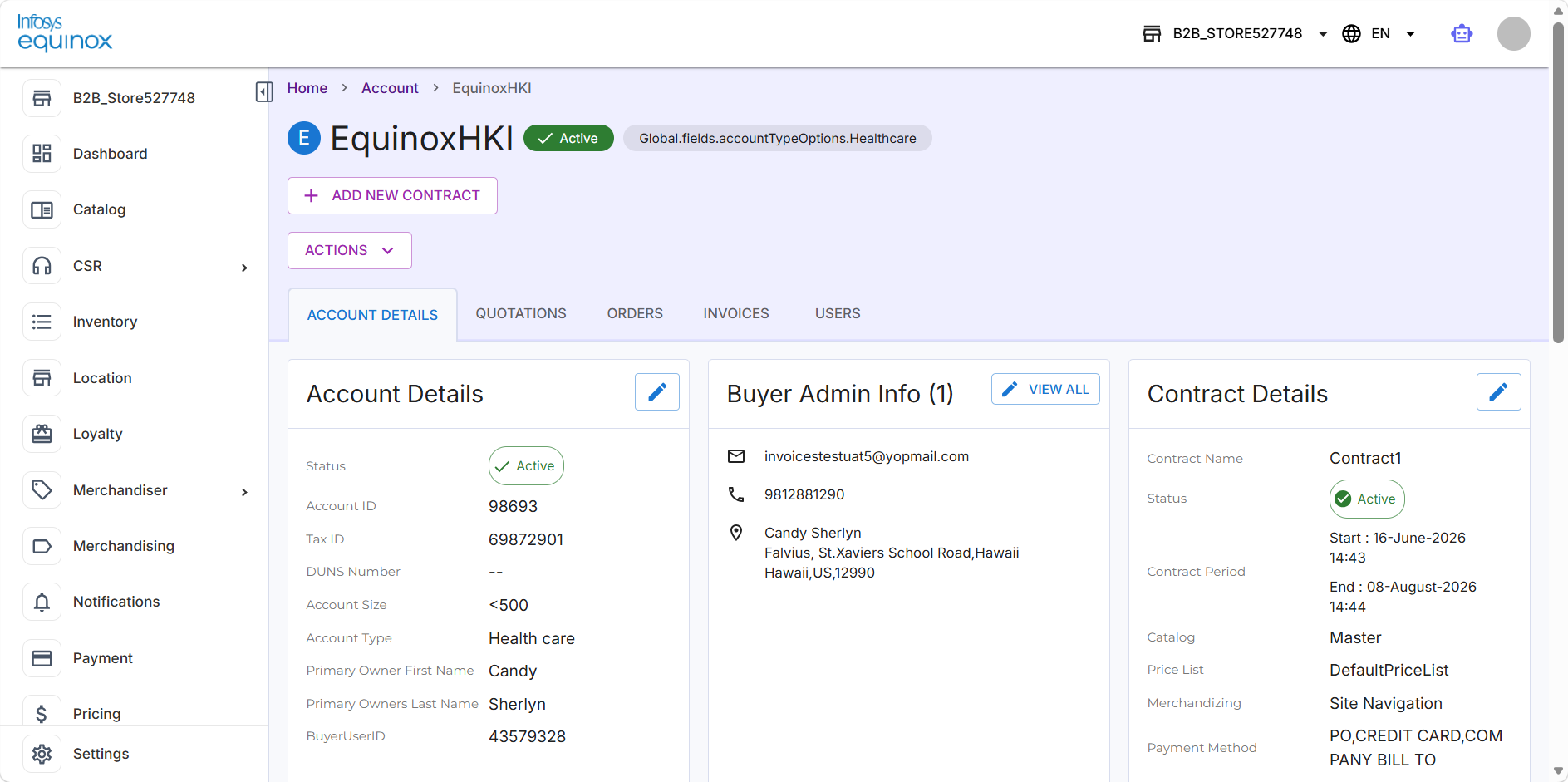The width and height of the screenshot is (1568, 782).
Task: Click the E avatar beside EquinoxHKI
Action: coord(304,138)
